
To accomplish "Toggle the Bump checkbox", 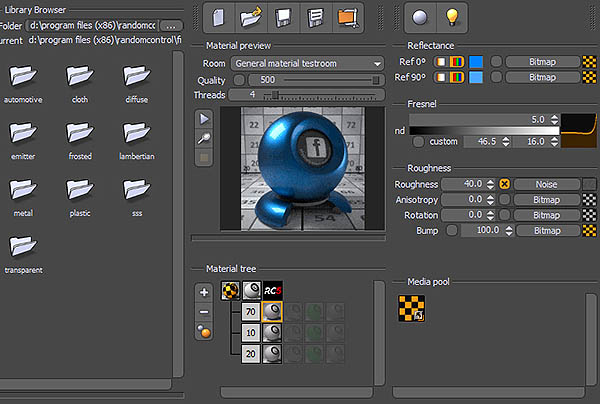I will tap(453, 231).
